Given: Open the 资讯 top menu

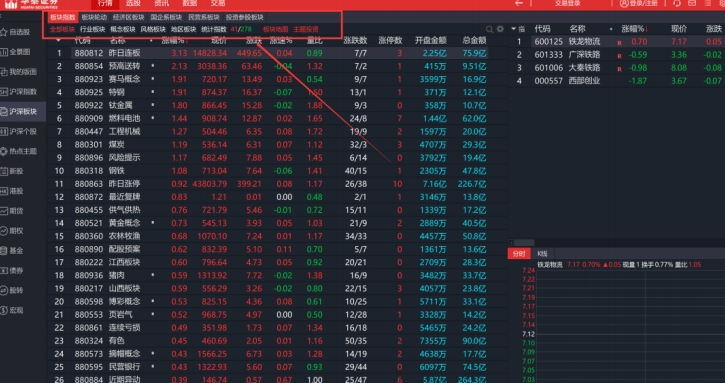Looking at the screenshot, I should (x=161, y=3).
